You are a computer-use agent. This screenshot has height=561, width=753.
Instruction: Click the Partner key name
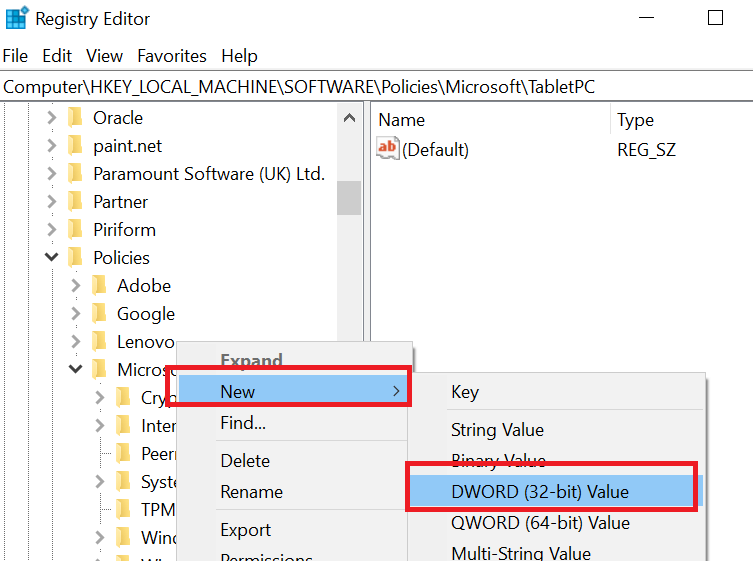(x=121, y=202)
